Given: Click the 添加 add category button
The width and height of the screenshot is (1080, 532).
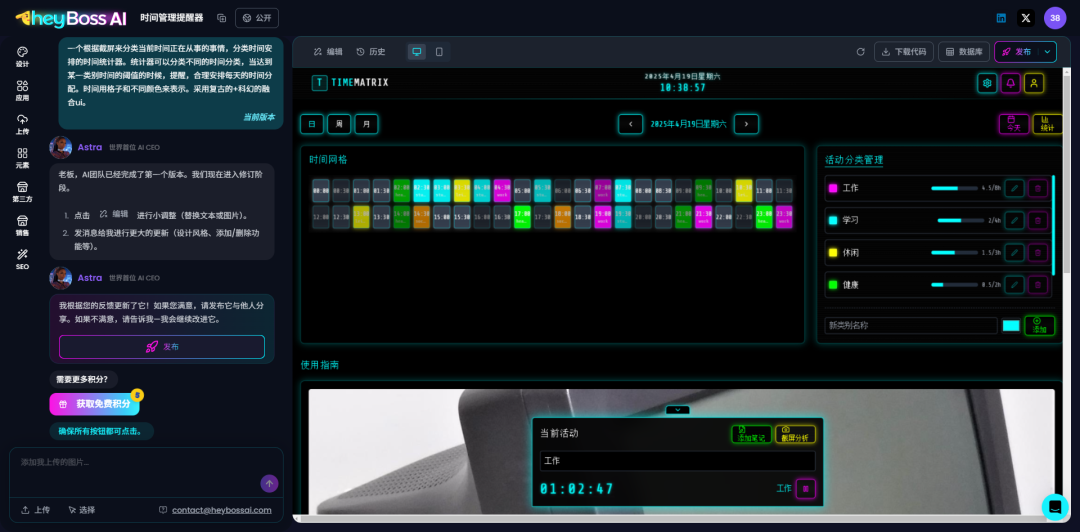Looking at the screenshot, I should [x=1039, y=326].
